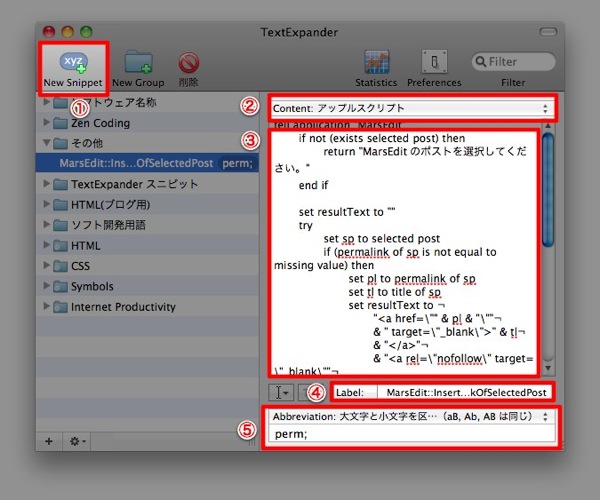The image size is (600, 500).
Task: Select the ソフト開発用語 folder row
Action: [x=147, y=225]
